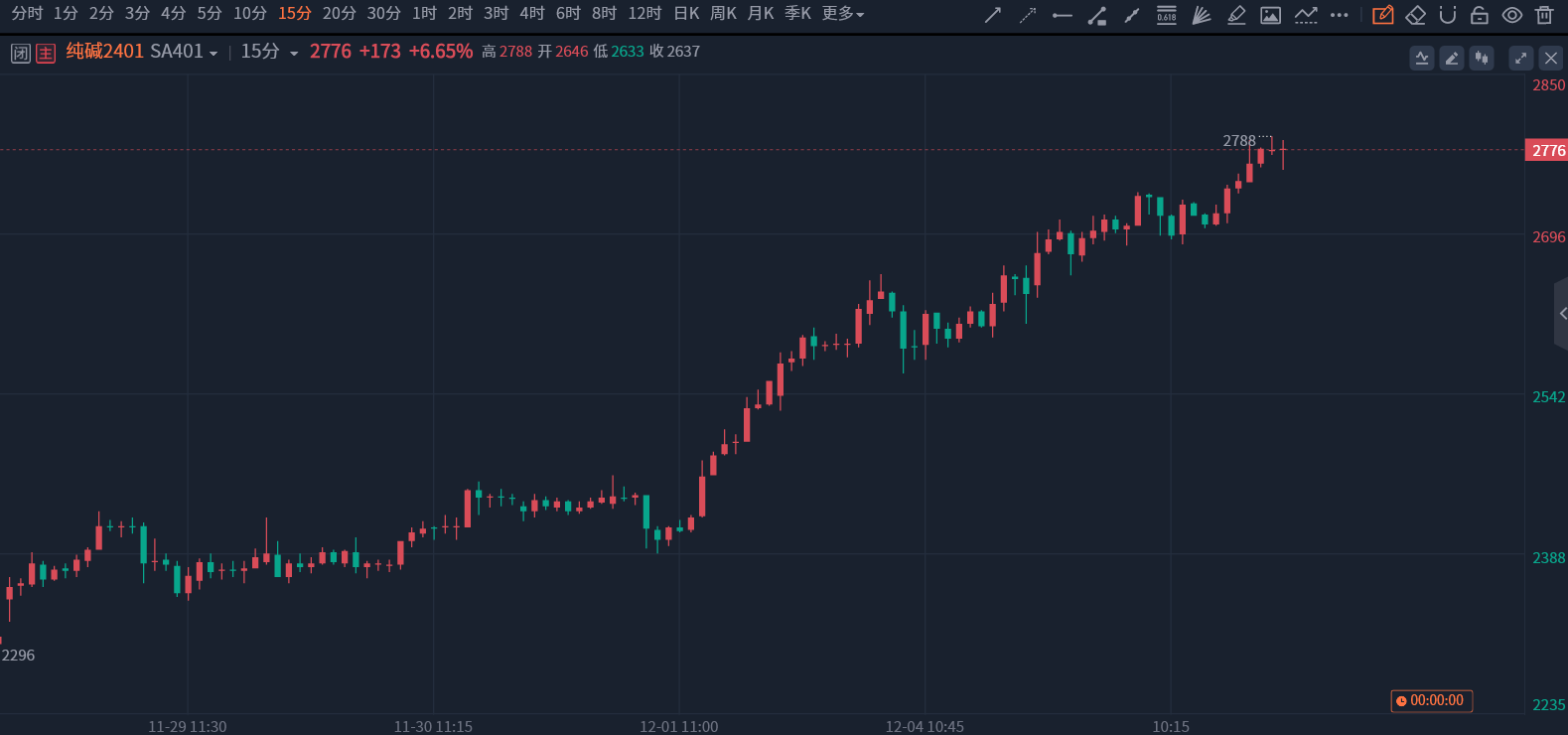Select the 2时 timeframe
This screenshot has height=735, width=1568.
pos(461,14)
